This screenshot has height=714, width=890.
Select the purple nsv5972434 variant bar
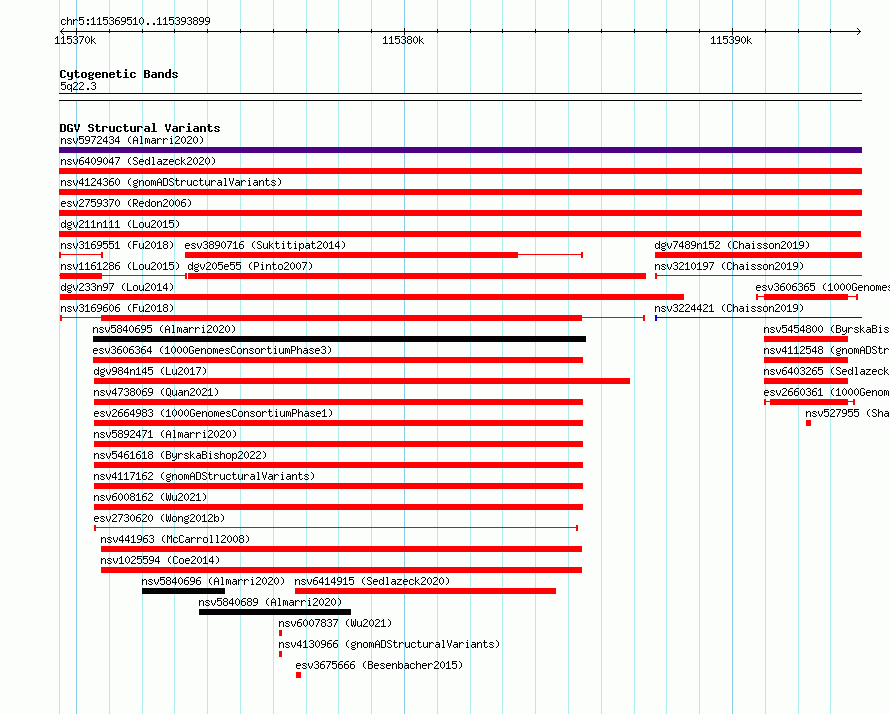point(460,150)
